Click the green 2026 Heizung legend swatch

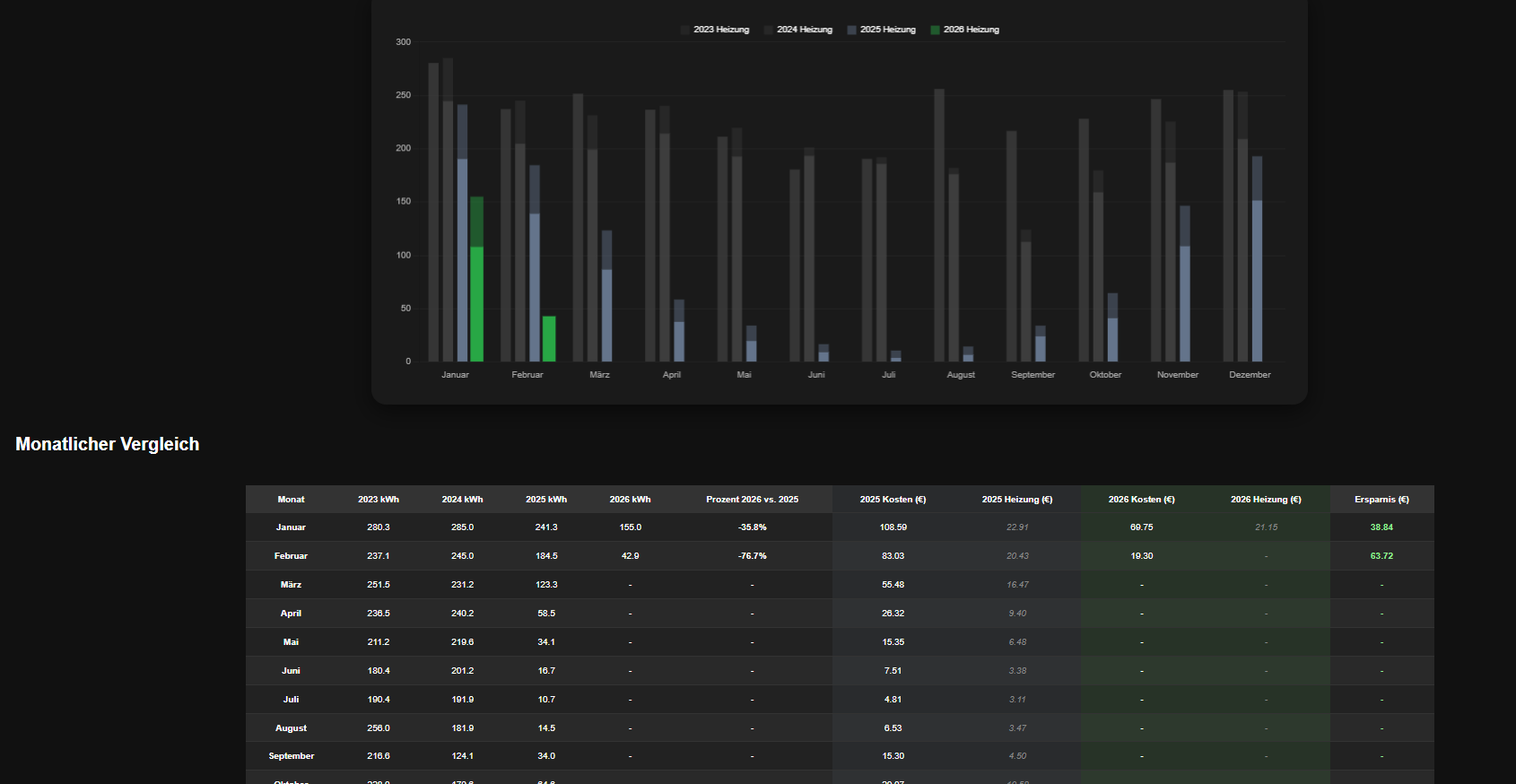coord(935,30)
